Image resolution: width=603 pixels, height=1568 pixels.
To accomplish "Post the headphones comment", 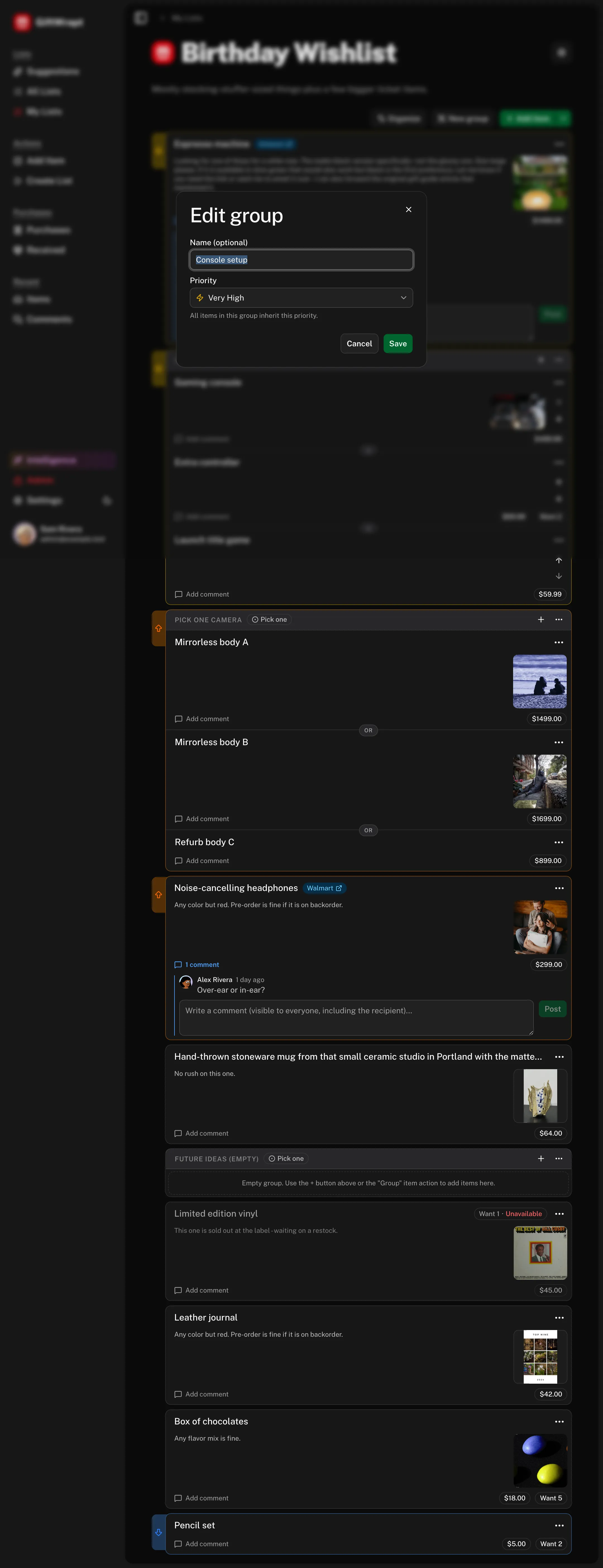I will 552,1009.
